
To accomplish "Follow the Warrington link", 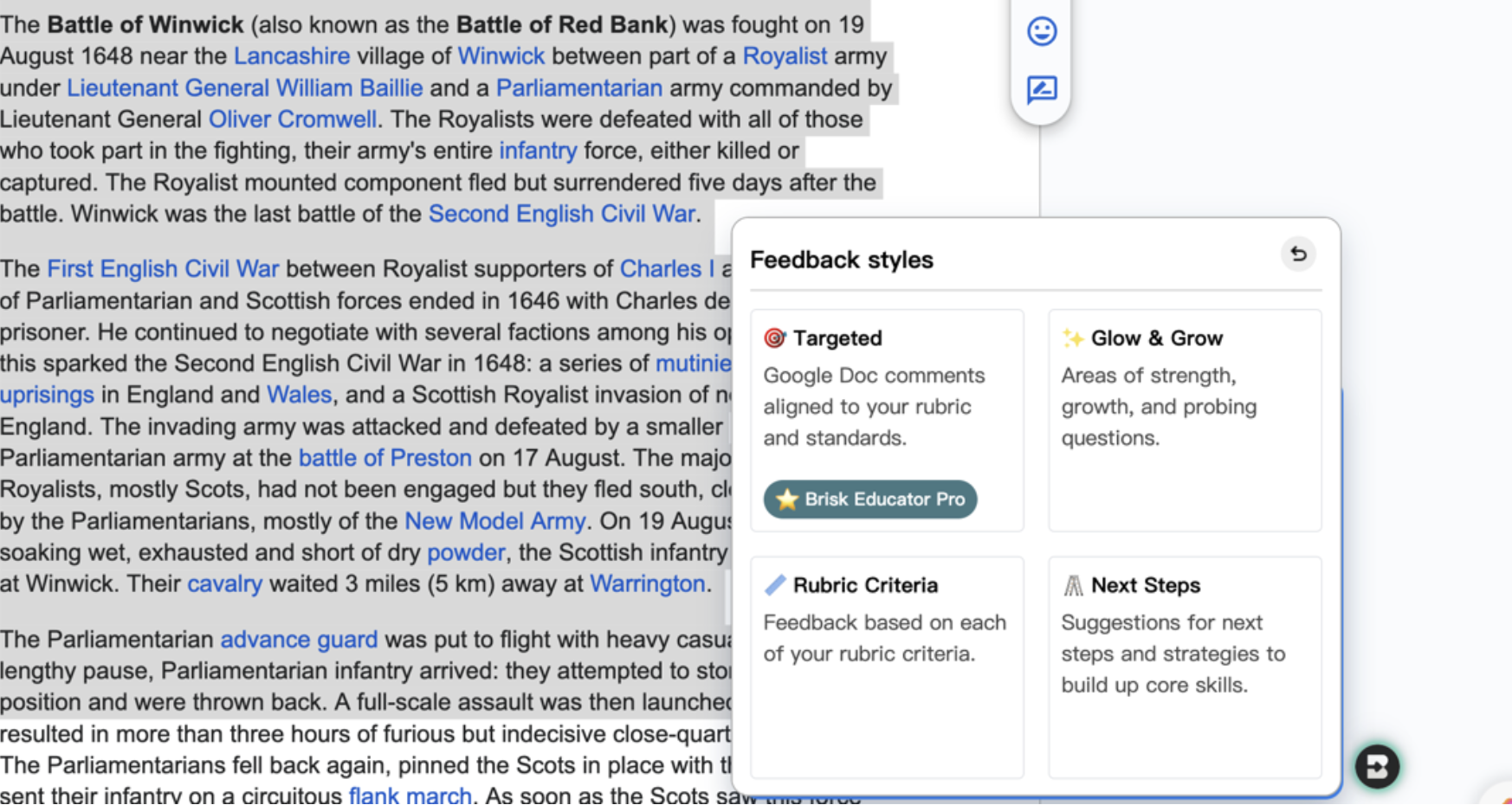I will [x=648, y=583].
